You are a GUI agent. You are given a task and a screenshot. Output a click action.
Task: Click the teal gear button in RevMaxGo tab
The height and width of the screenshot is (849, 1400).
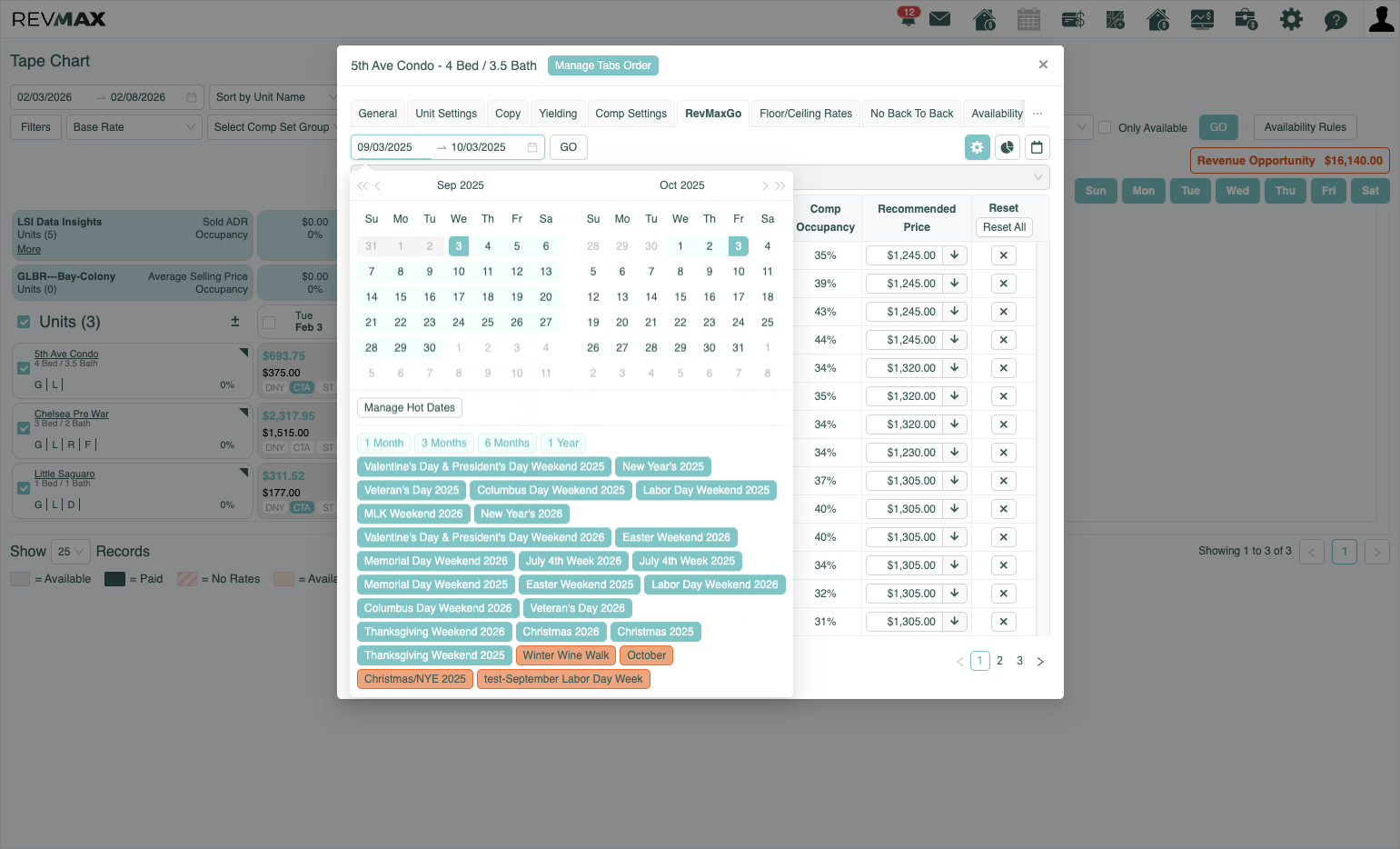click(978, 147)
